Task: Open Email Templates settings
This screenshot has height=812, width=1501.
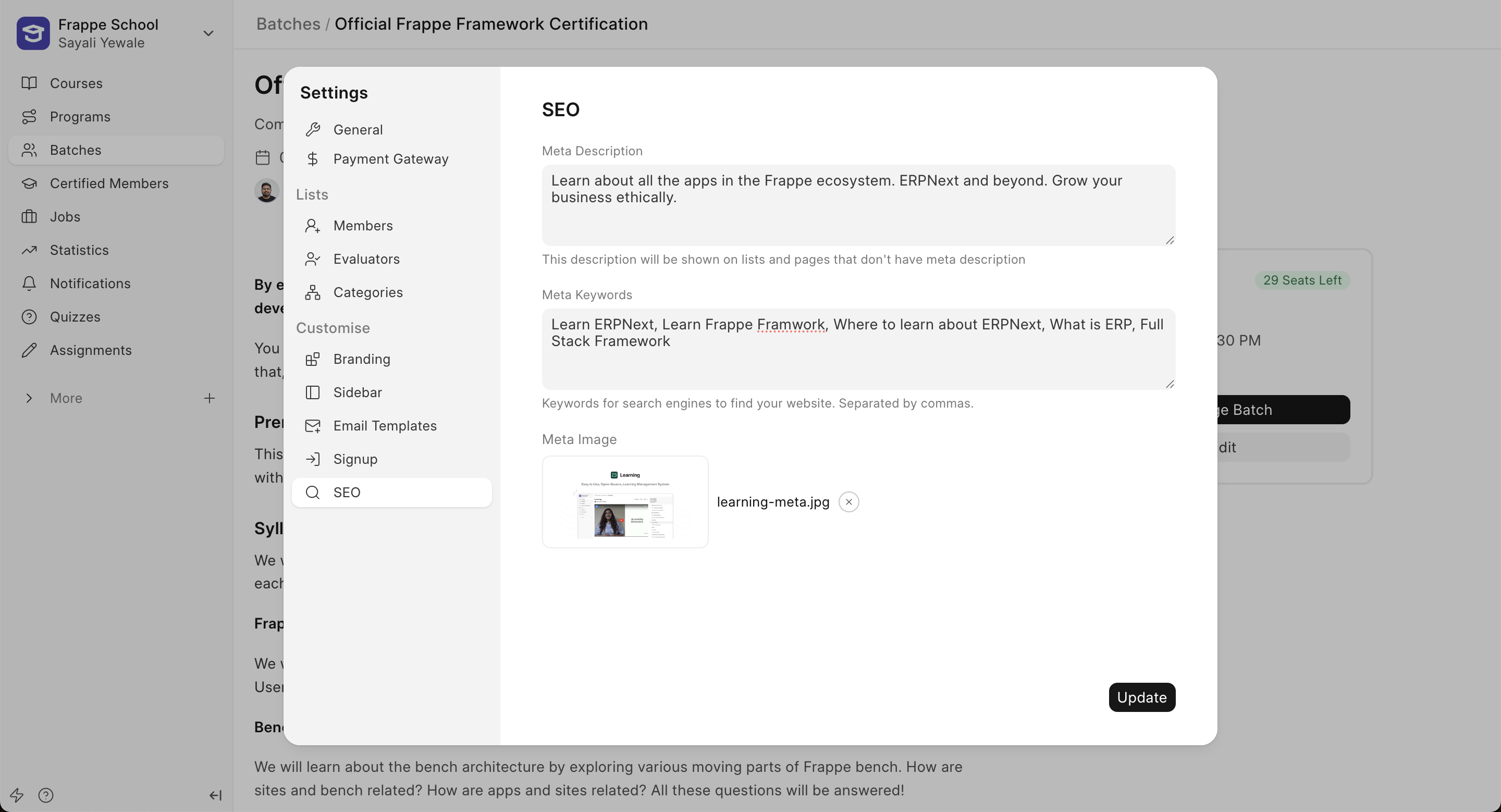Action: tap(391, 426)
